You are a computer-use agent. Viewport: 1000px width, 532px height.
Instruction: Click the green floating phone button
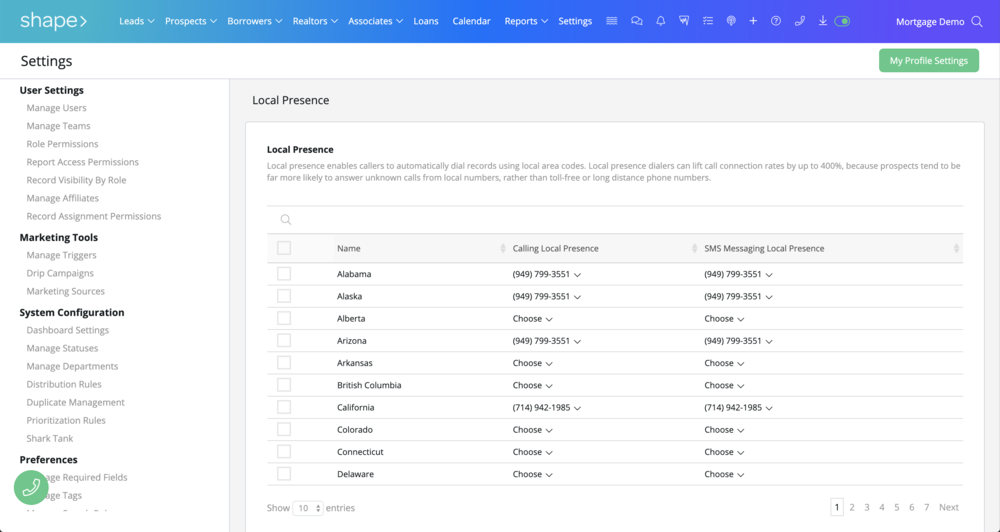31,487
